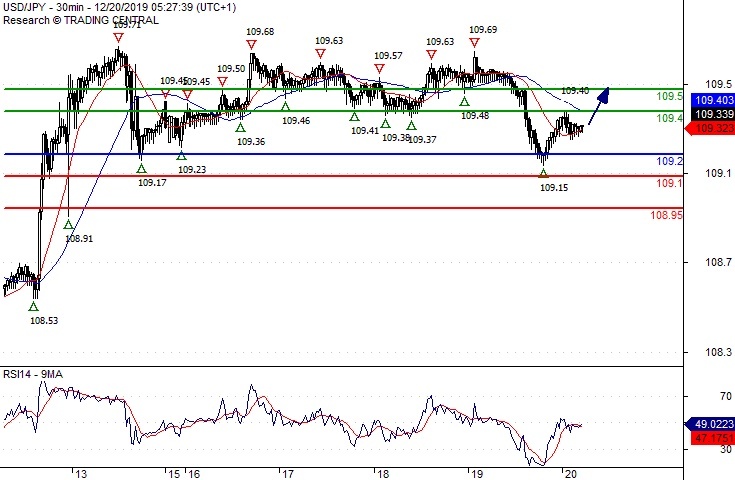Click the 109.40 label near the arrow target
The image size is (735, 480).
[575, 90]
